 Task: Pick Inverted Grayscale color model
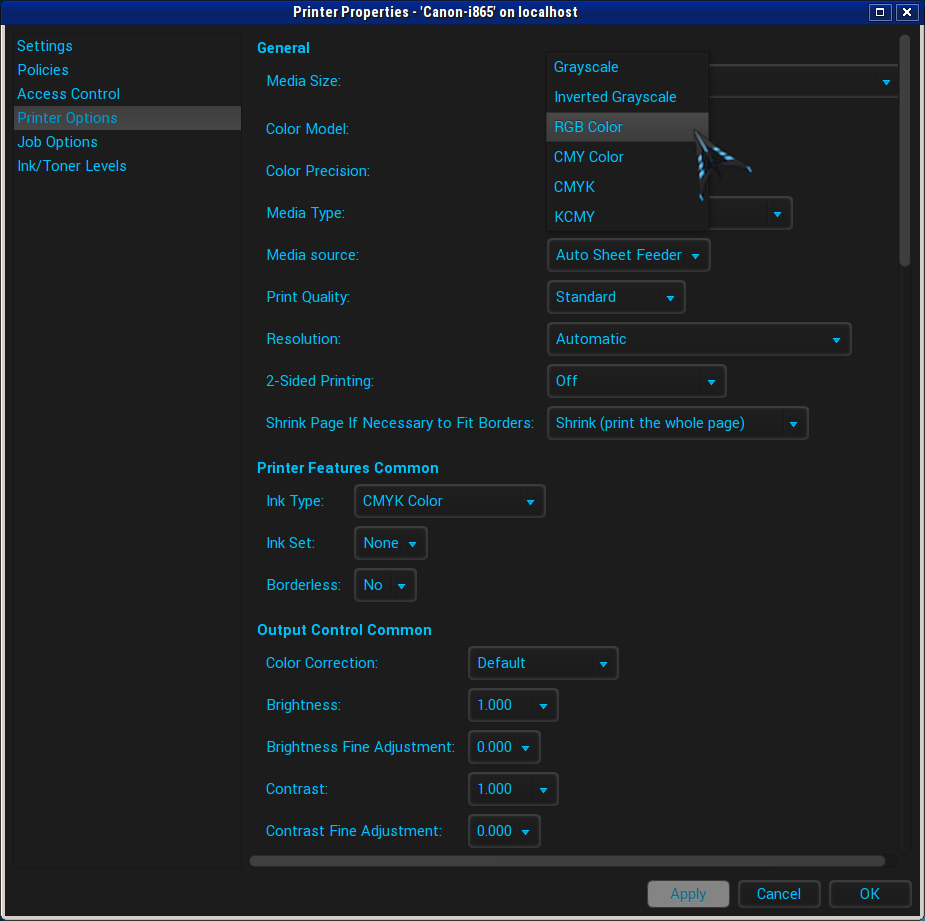click(627, 97)
